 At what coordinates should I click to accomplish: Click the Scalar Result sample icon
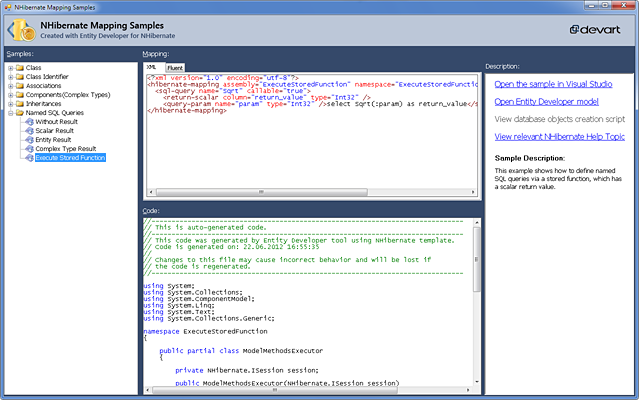29,131
